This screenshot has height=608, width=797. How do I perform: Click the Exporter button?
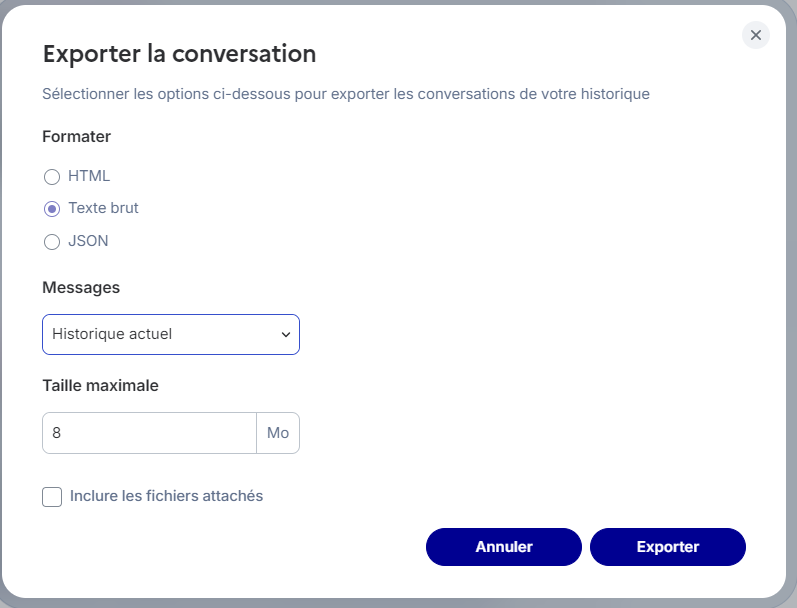(x=667, y=547)
